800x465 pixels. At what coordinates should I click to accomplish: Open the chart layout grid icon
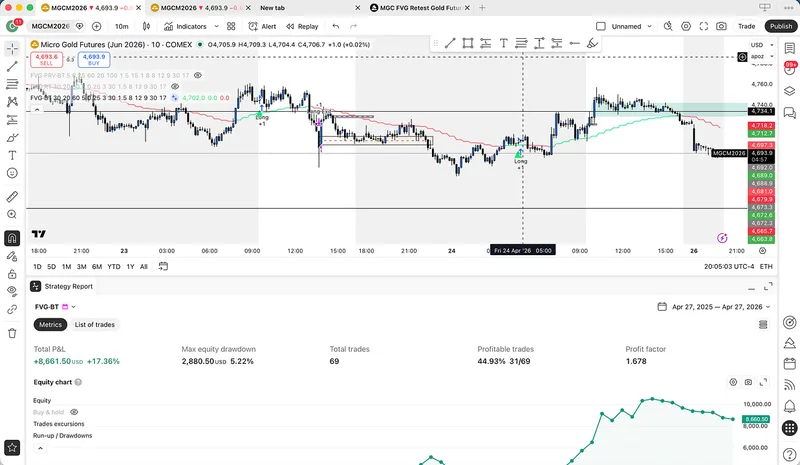(x=231, y=26)
